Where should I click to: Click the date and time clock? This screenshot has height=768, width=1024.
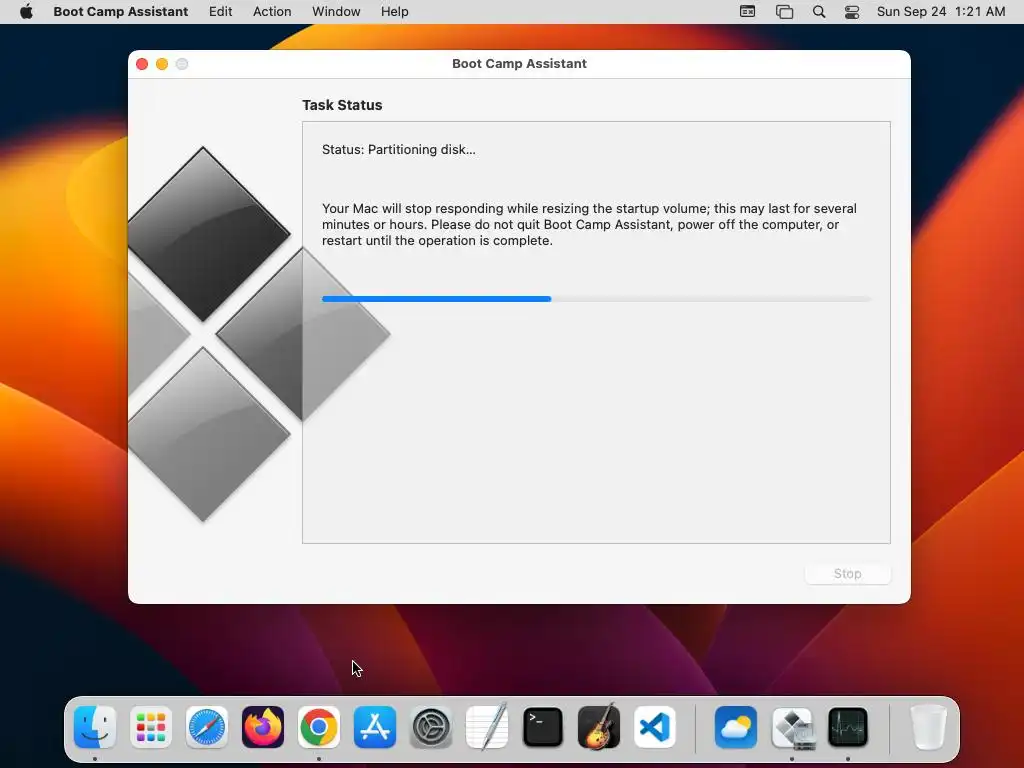(x=940, y=12)
